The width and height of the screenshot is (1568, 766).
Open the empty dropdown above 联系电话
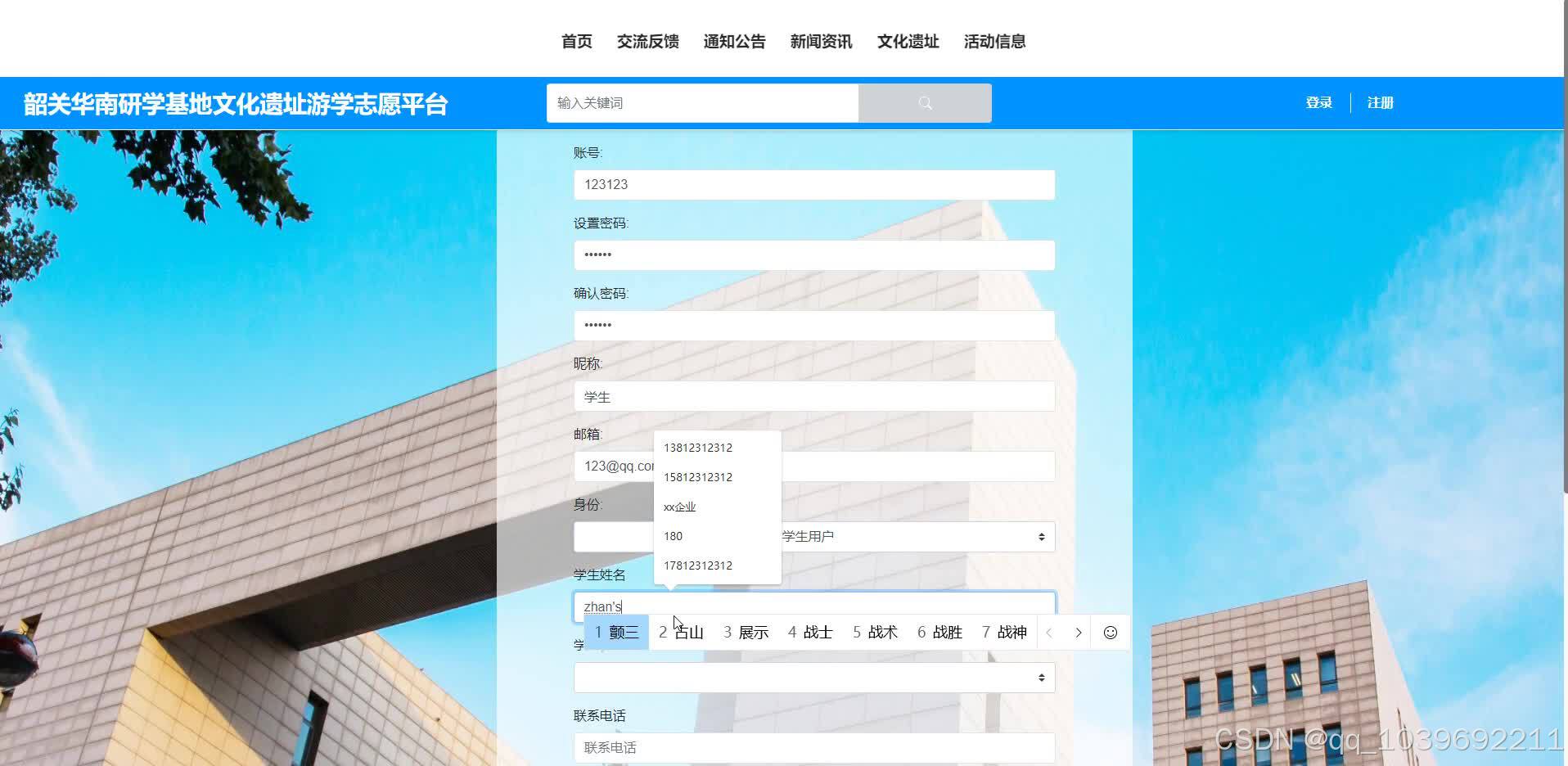tap(814, 678)
